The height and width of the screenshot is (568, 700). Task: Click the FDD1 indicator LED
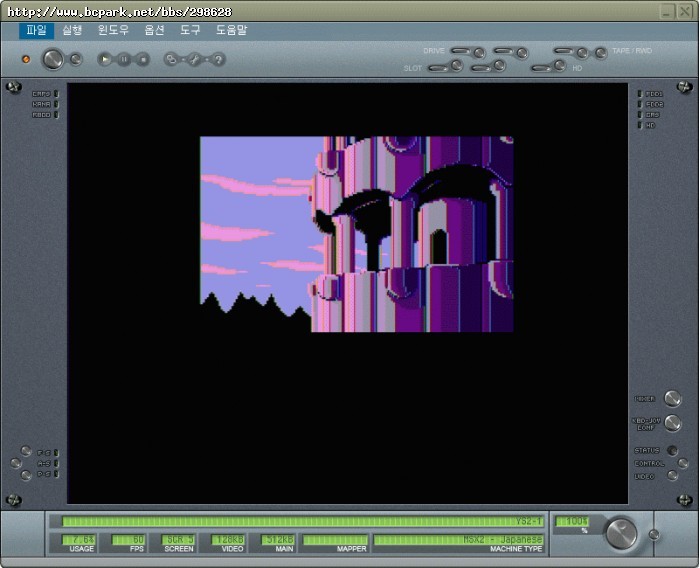pyautogui.click(x=640, y=94)
